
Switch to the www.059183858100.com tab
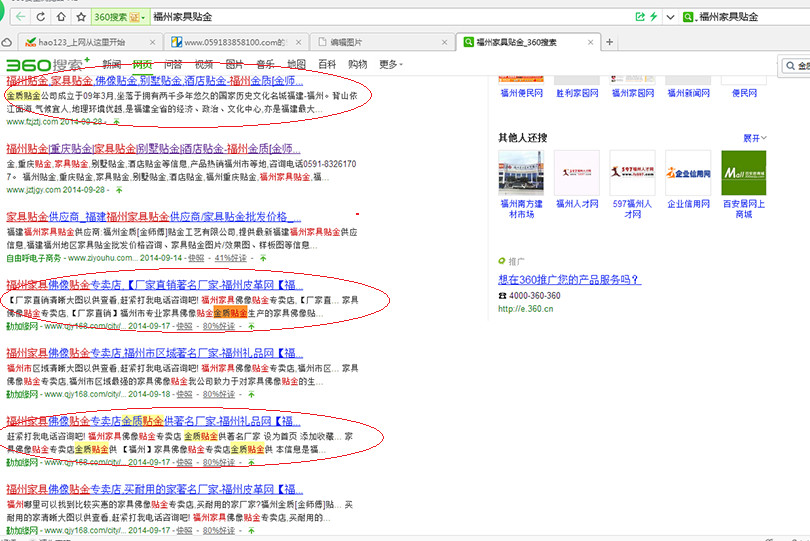point(235,42)
